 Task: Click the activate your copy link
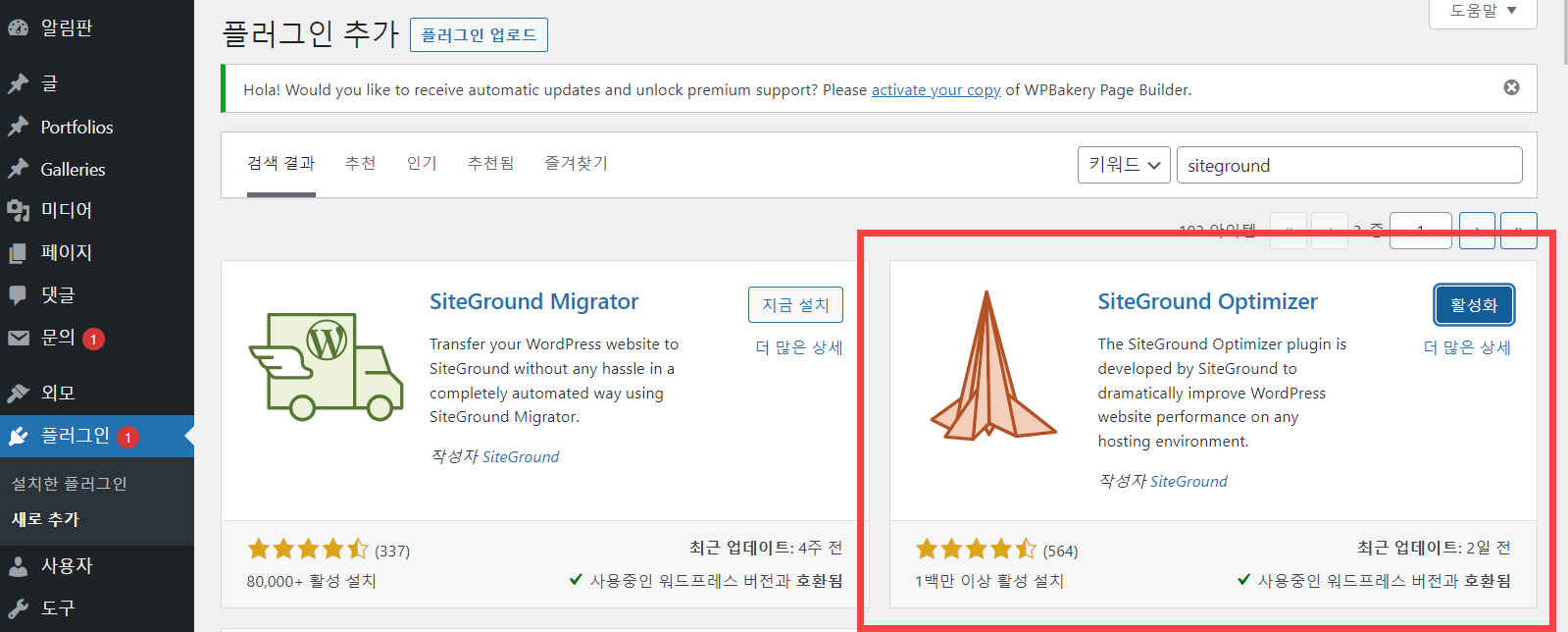936,89
